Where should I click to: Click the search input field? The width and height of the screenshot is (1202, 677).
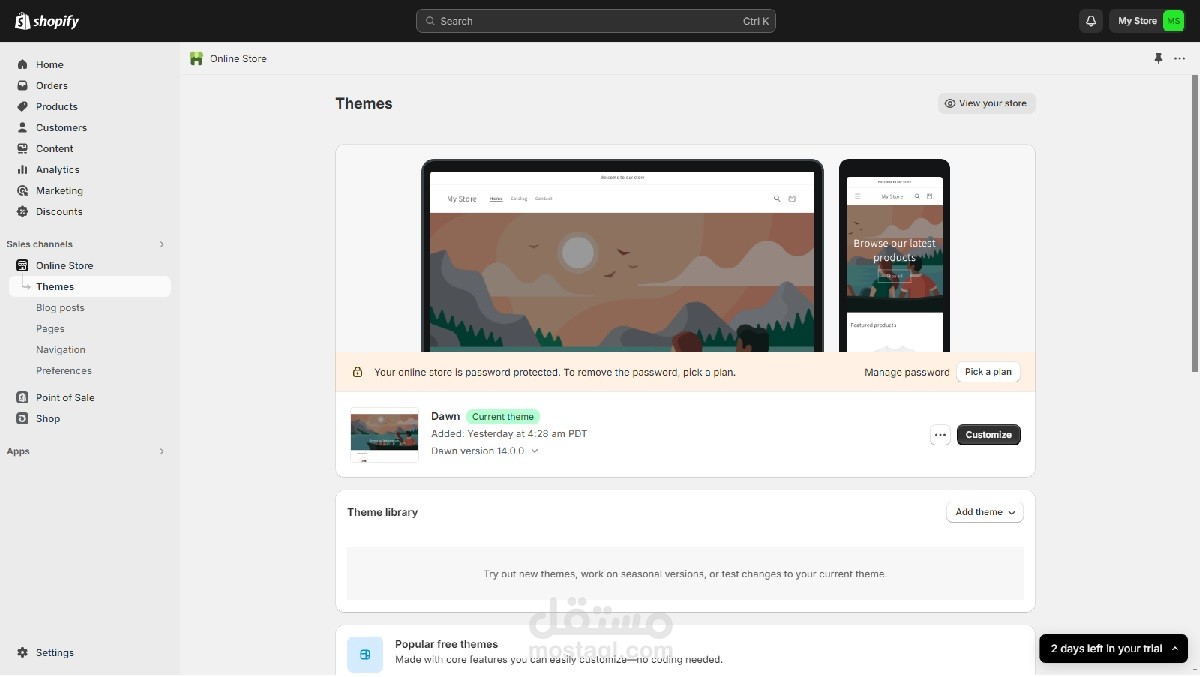(596, 21)
